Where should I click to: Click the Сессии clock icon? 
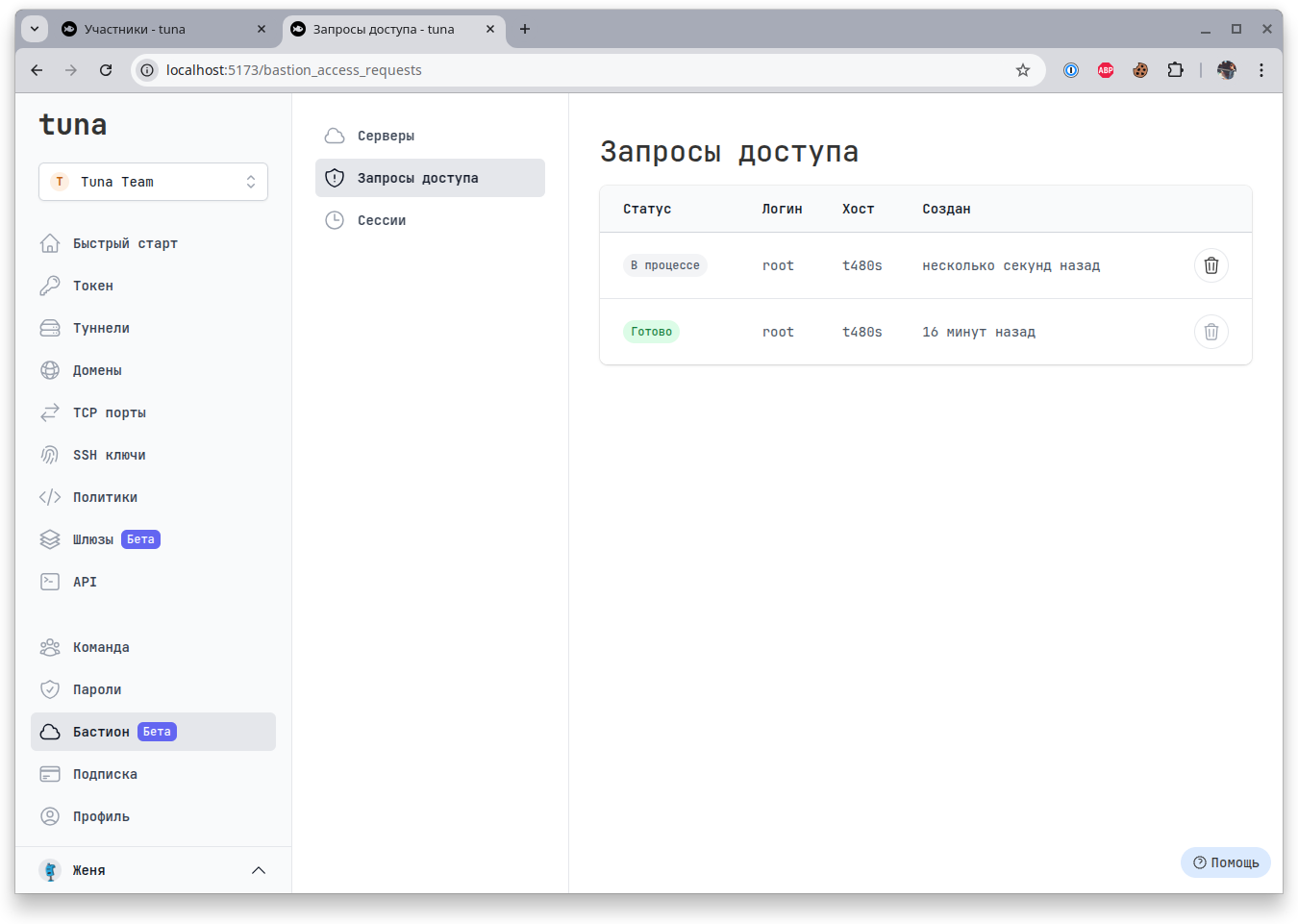pos(335,220)
